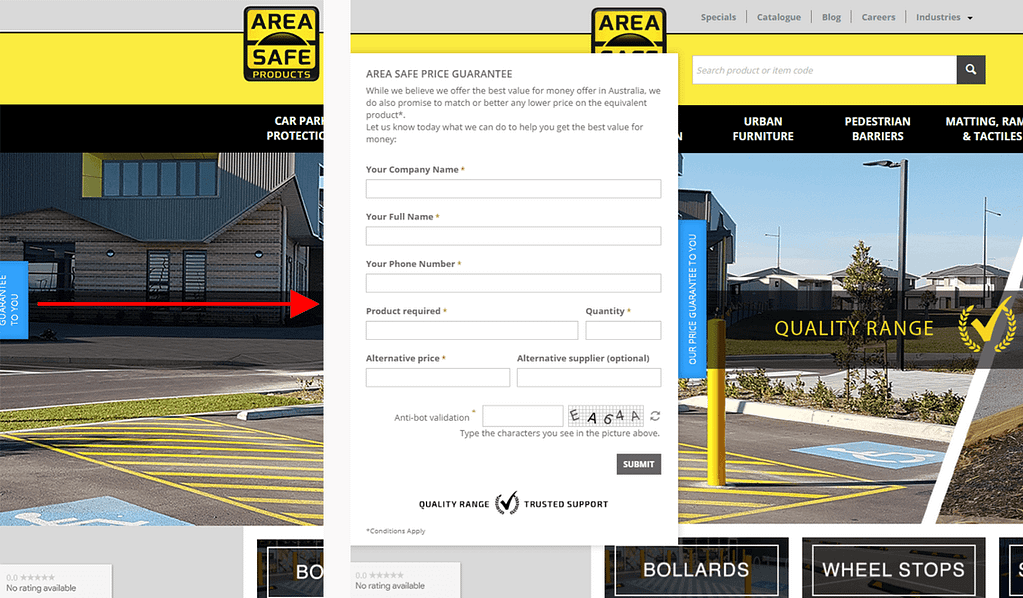The image size is (1023, 598).
Task: Submit the price guarantee form
Action: [x=638, y=464]
